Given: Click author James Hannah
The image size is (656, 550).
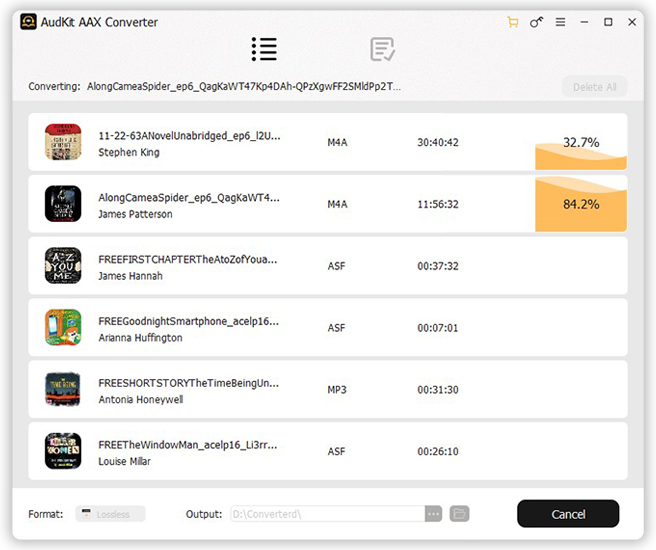Looking at the screenshot, I should 131,276.
